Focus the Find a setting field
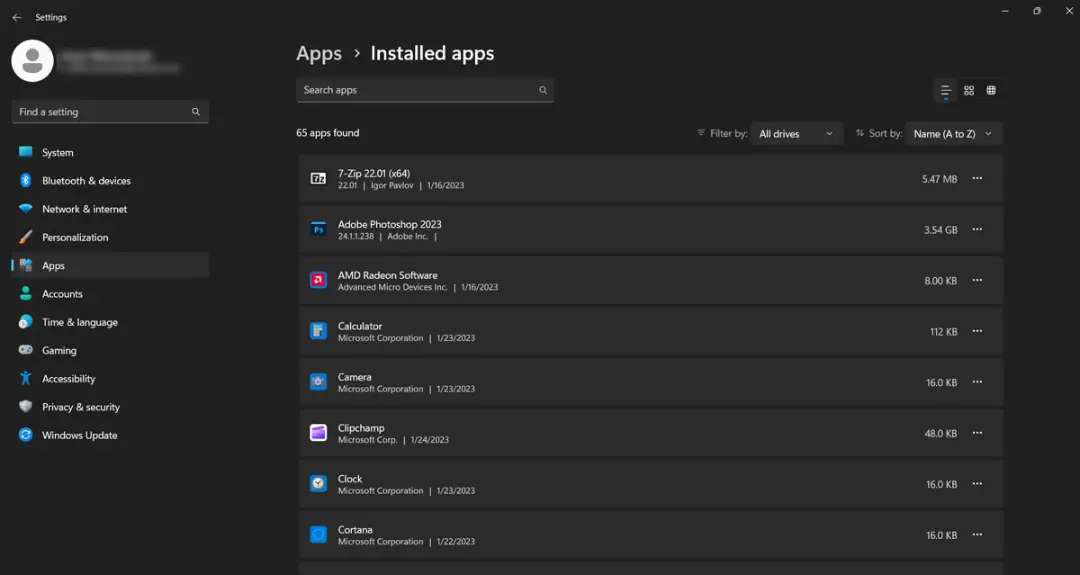The height and width of the screenshot is (575, 1080). click(110, 112)
